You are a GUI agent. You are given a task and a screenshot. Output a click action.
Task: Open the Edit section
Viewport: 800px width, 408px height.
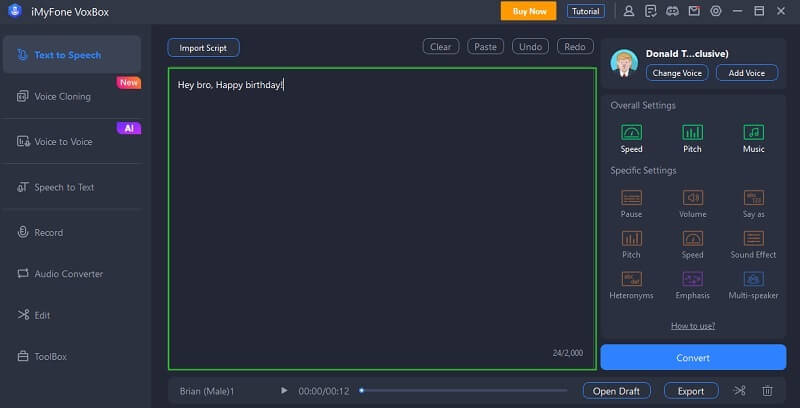(x=72, y=315)
